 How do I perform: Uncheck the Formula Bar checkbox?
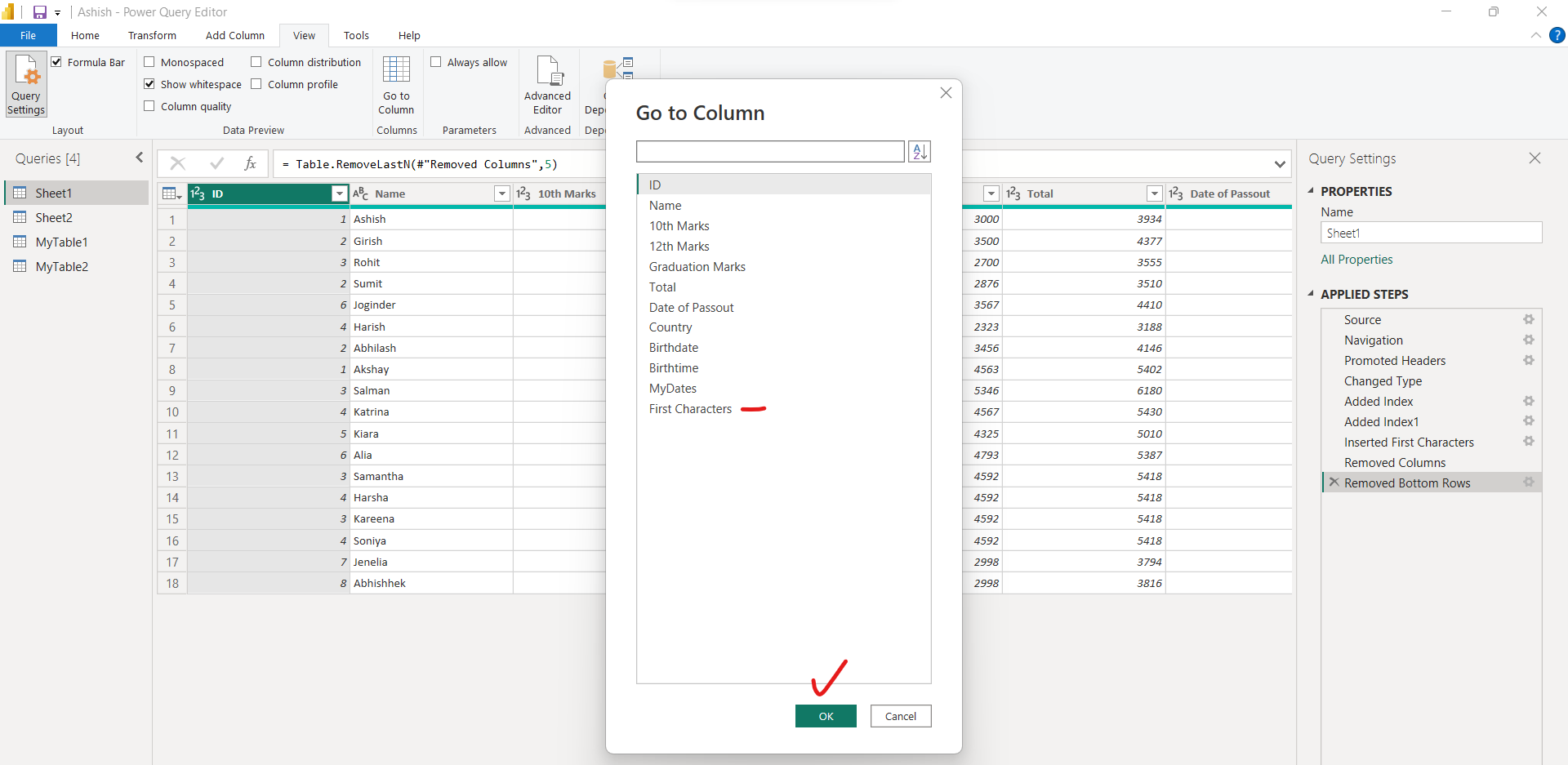click(x=56, y=62)
